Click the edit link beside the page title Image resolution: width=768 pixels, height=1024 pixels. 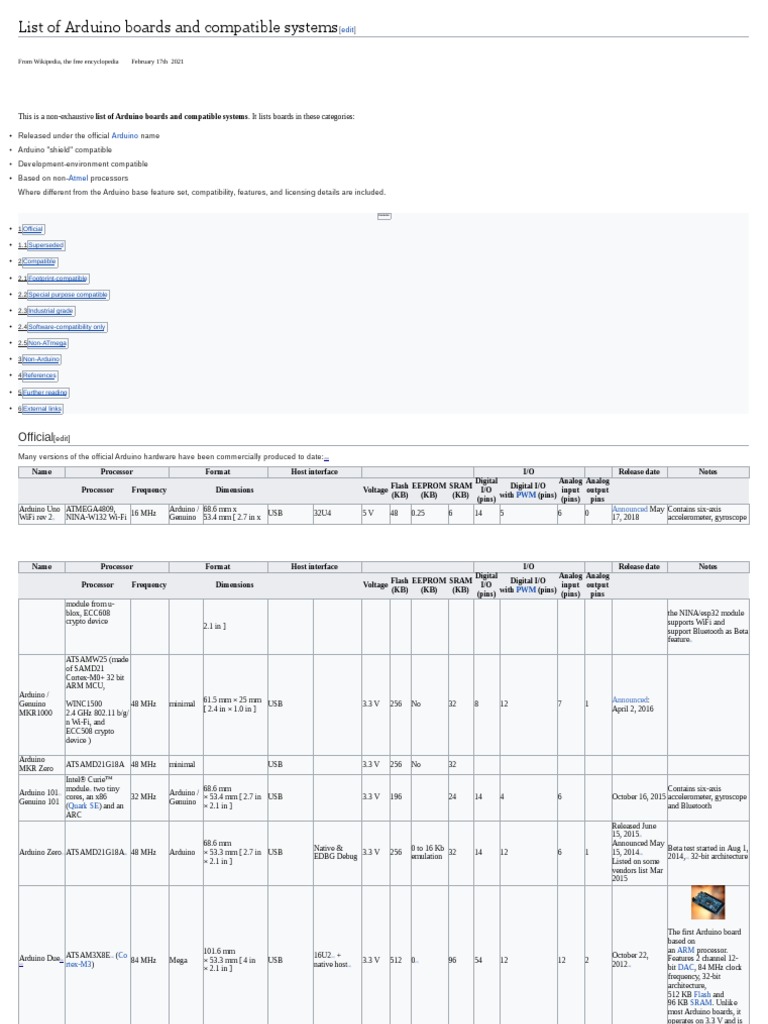[347, 29]
